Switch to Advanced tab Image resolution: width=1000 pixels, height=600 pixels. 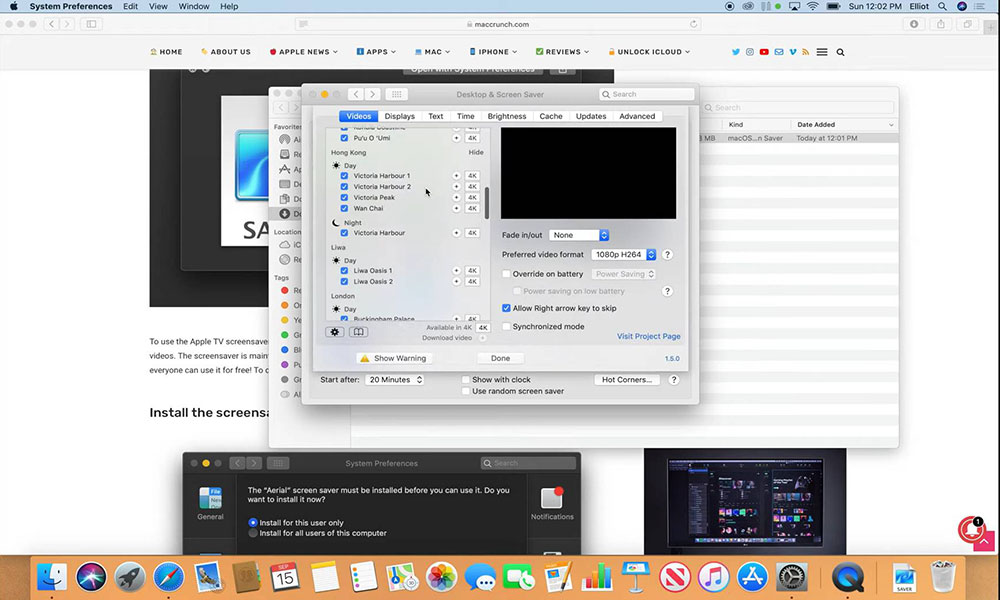(637, 116)
